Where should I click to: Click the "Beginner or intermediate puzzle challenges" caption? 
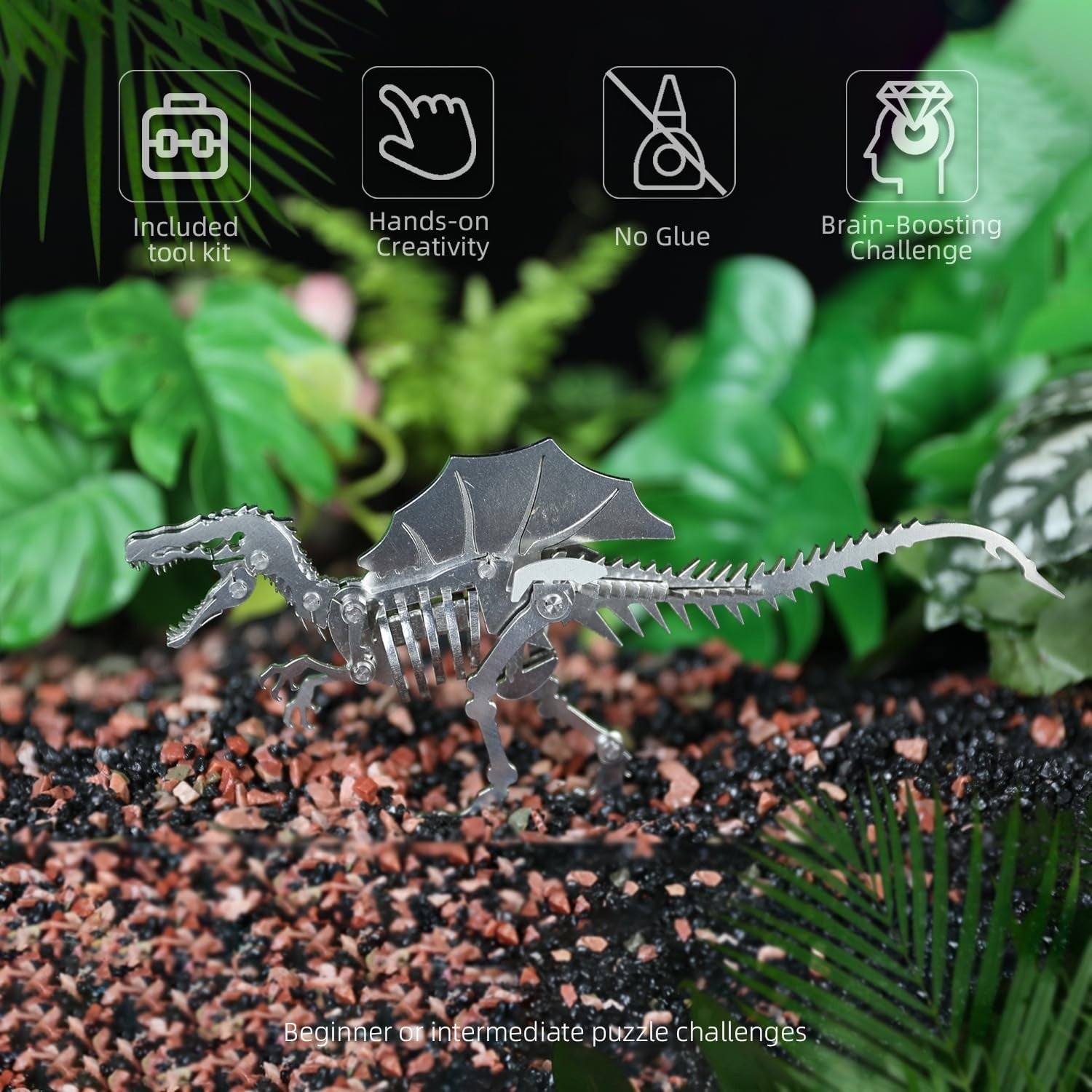tap(545, 1032)
